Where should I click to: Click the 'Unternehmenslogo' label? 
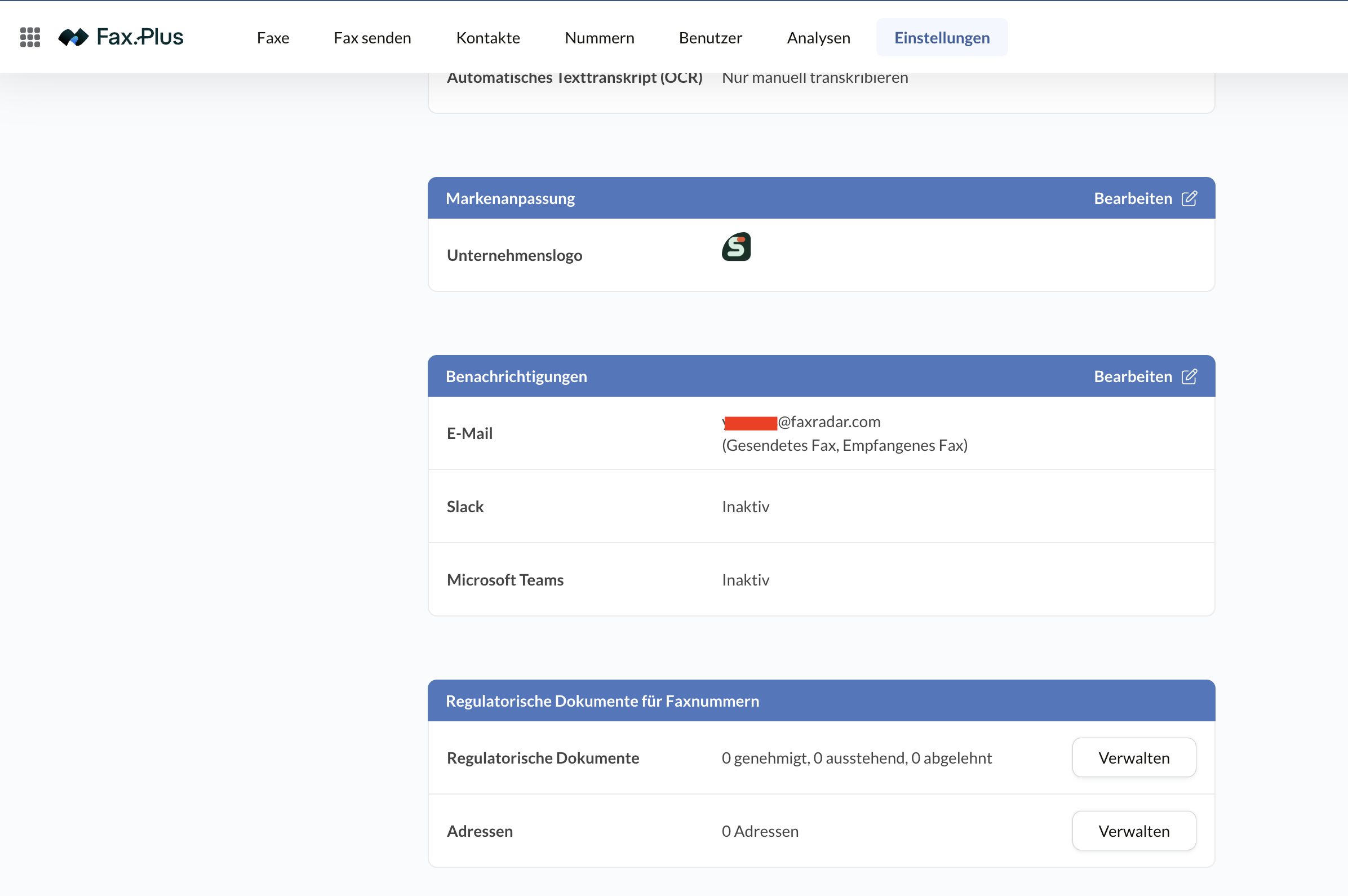point(515,255)
